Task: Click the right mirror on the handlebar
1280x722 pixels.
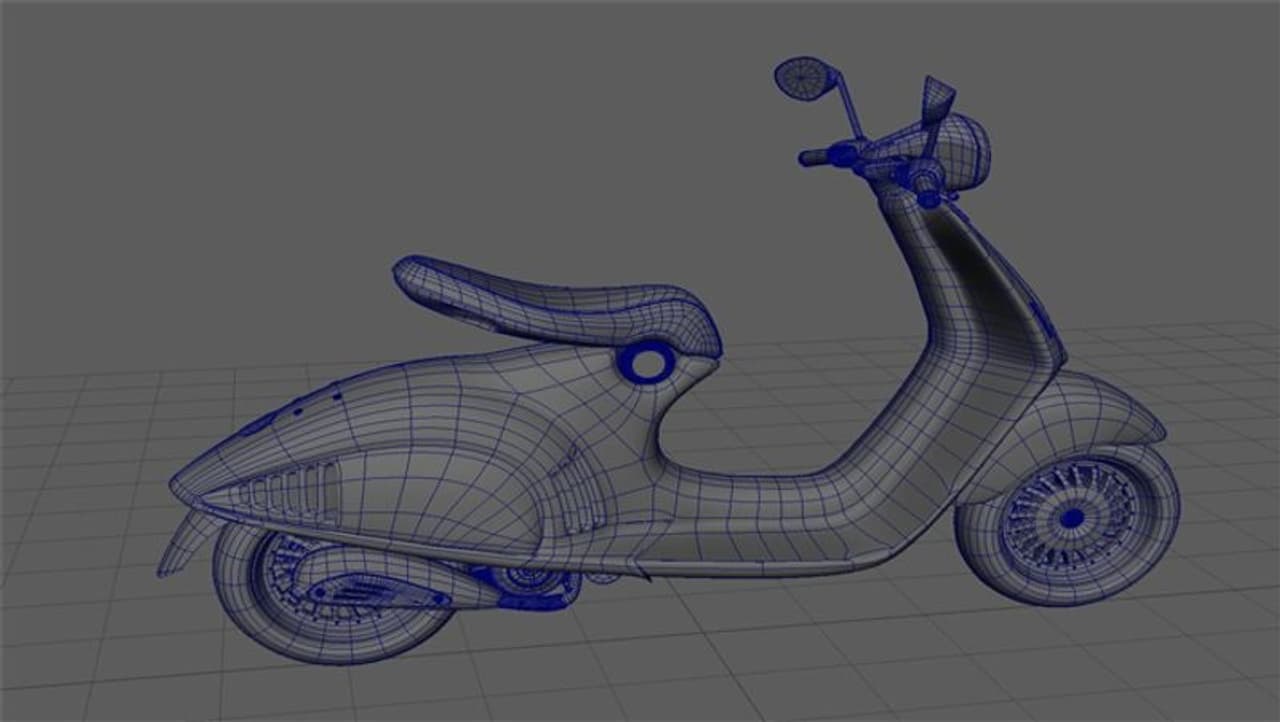Action: pyautogui.click(x=937, y=100)
